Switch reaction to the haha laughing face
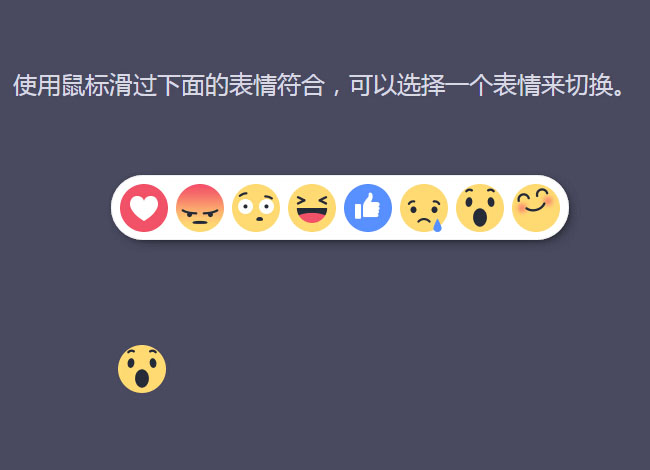650x470 pixels. (x=312, y=208)
